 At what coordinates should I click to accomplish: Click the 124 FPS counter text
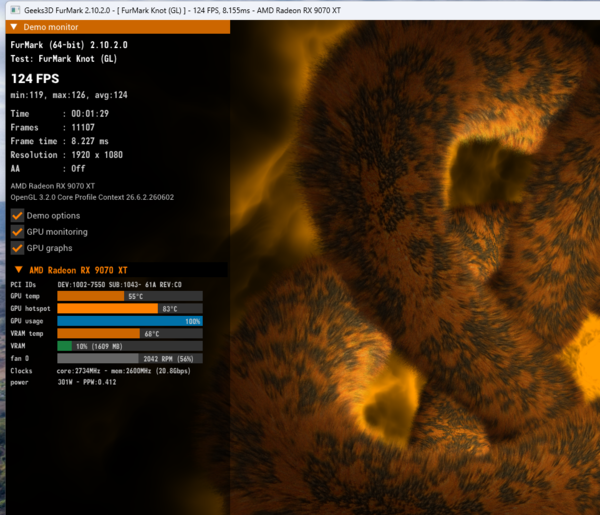[x=35, y=79]
